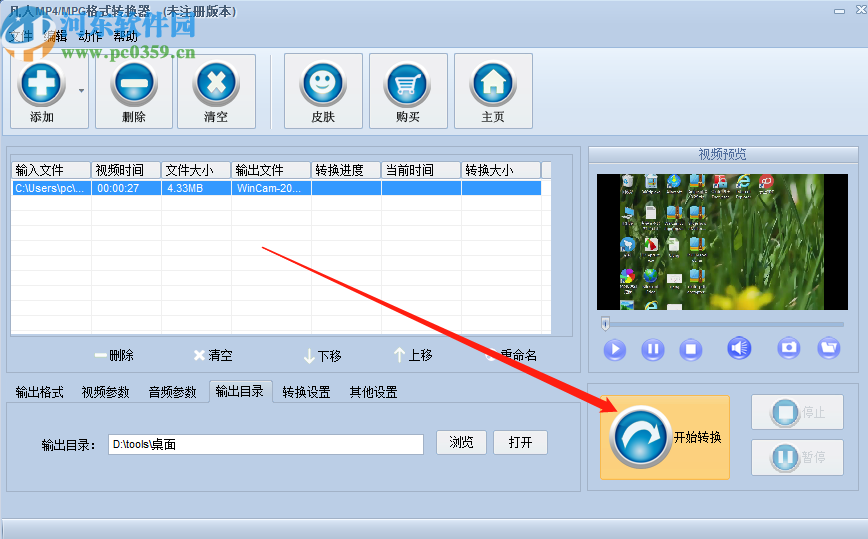Screen dimensions: 868x539
Task: Minimize the converter window
Action: tap(840, 11)
